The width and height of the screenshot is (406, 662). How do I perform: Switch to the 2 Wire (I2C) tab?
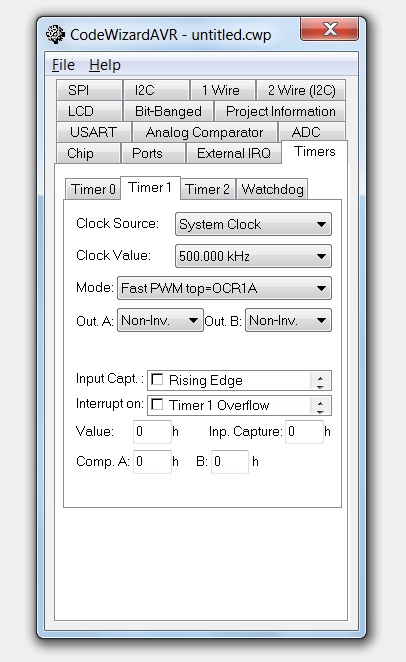tap(301, 90)
